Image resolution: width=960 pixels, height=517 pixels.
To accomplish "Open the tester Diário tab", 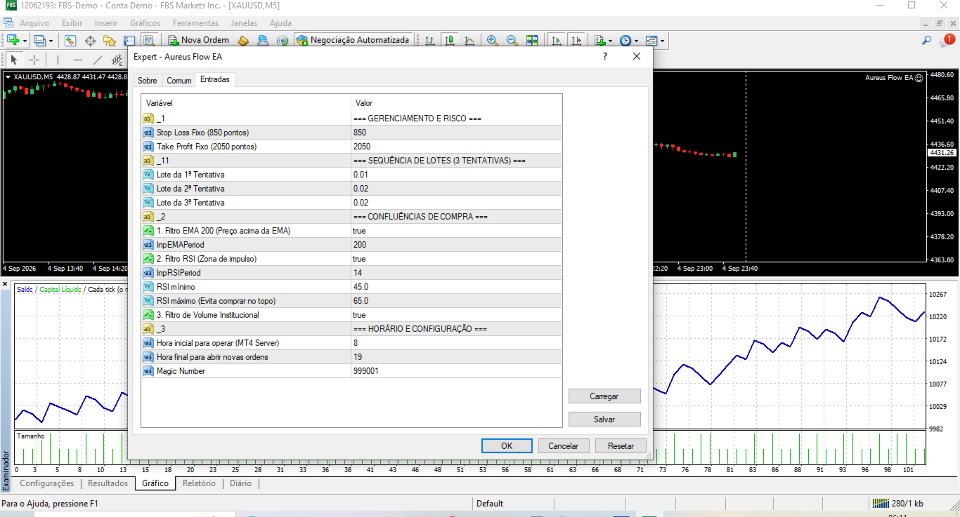I will click(x=241, y=483).
